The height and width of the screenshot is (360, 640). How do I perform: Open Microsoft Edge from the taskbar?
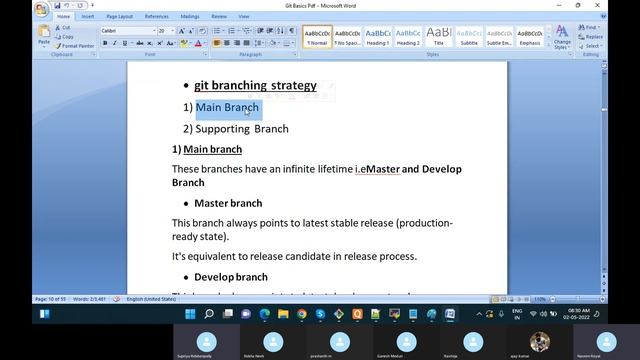click(x=264, y=314)
